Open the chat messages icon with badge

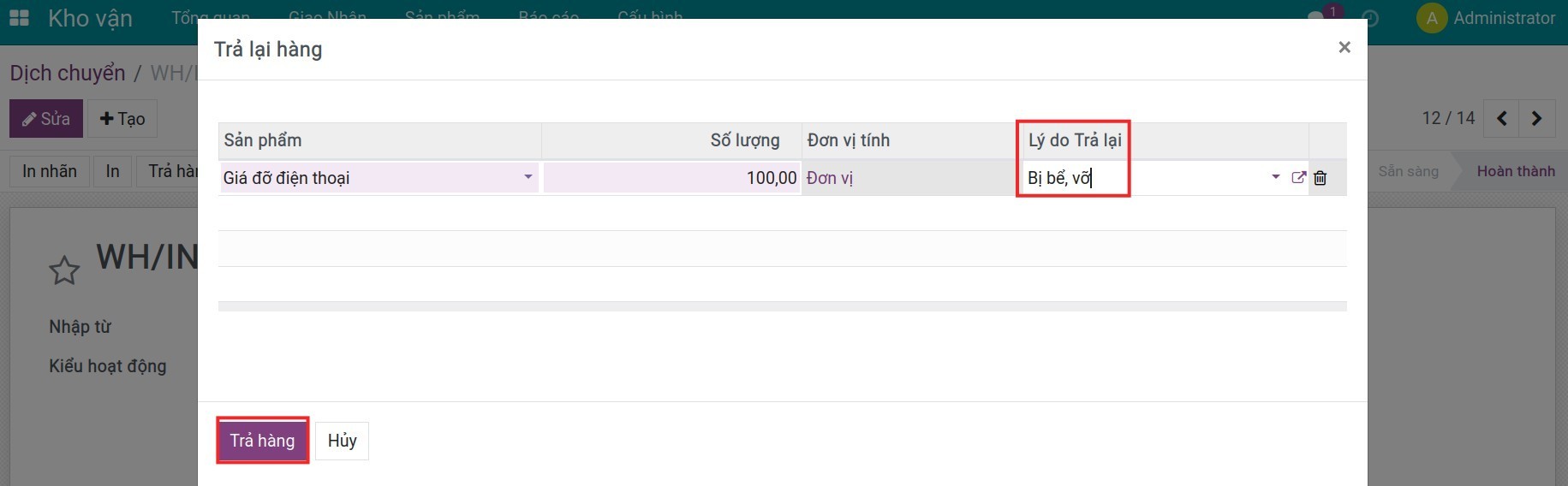point(1316,17)
